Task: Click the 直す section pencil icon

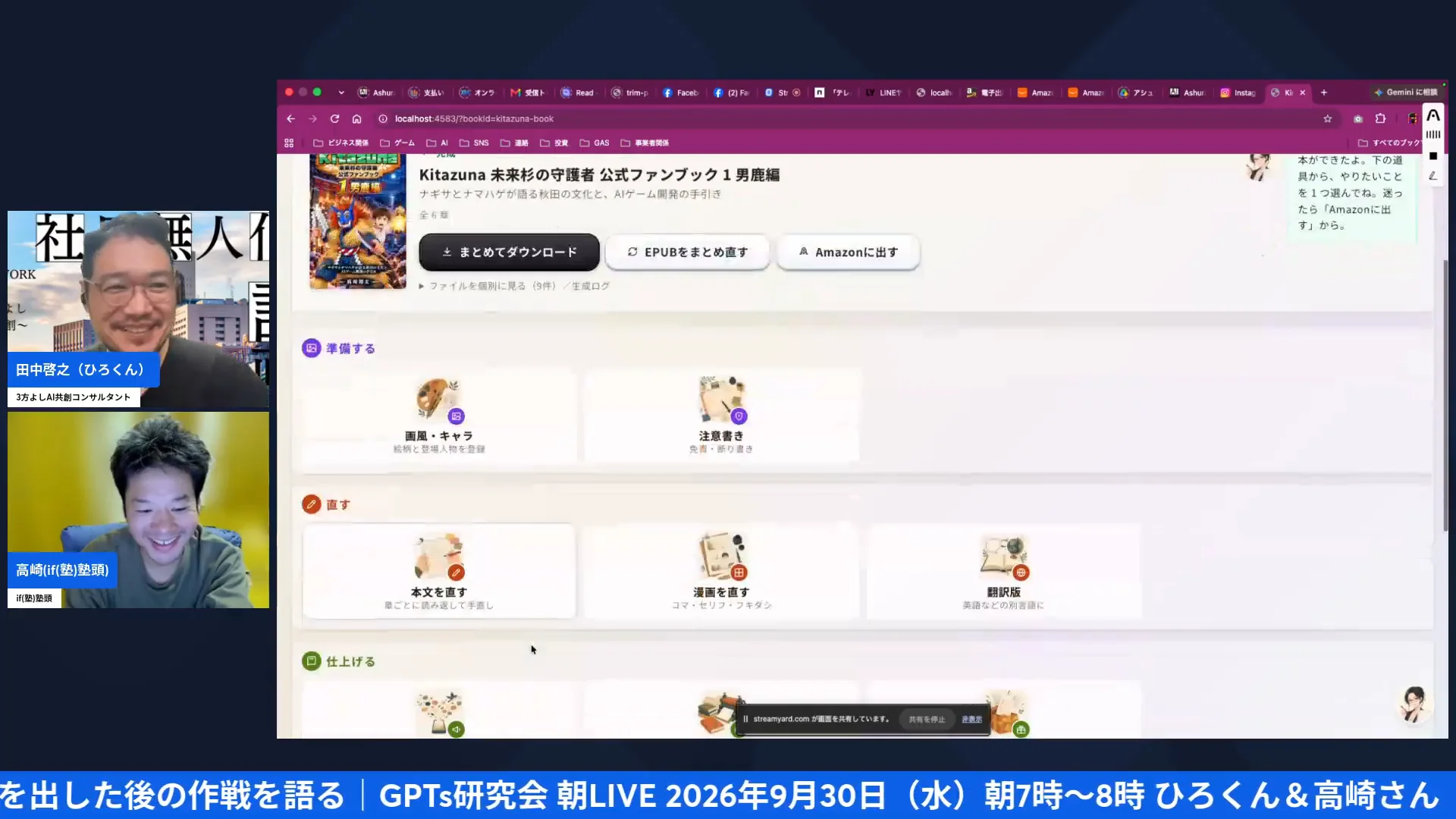Action: click(x=311, y=504)
